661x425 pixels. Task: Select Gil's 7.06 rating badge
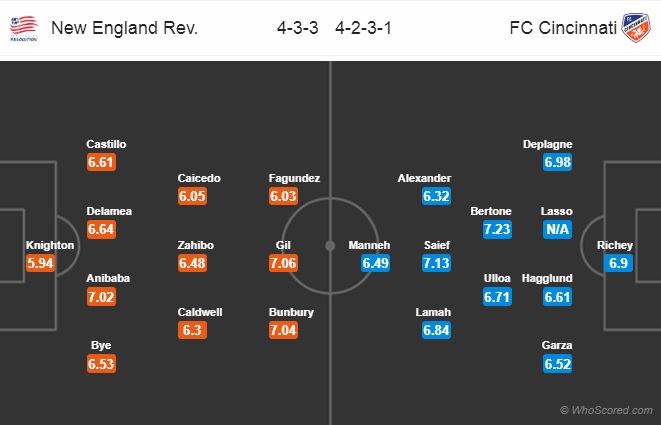[x=283, y=263]
